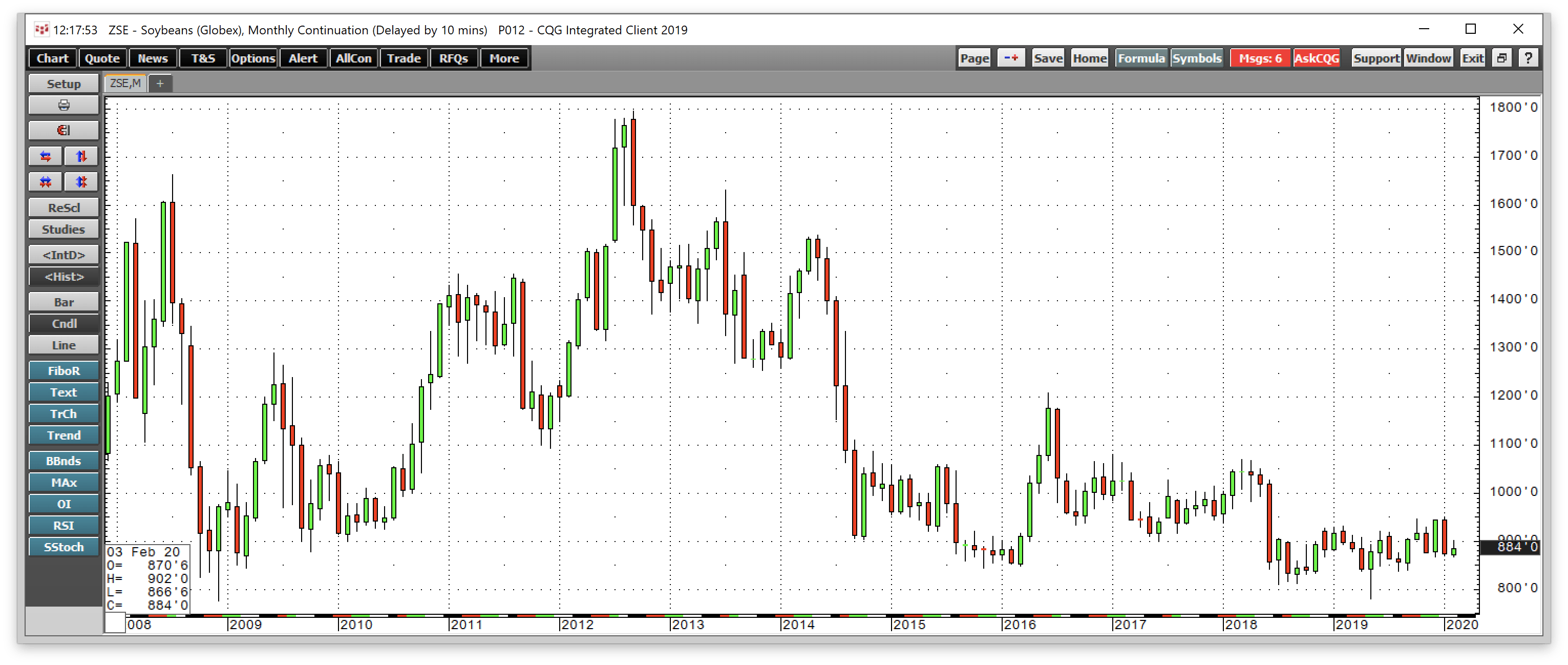Add a new chart tab with plus
This screenshot has height=665, width=1568.
160,84
